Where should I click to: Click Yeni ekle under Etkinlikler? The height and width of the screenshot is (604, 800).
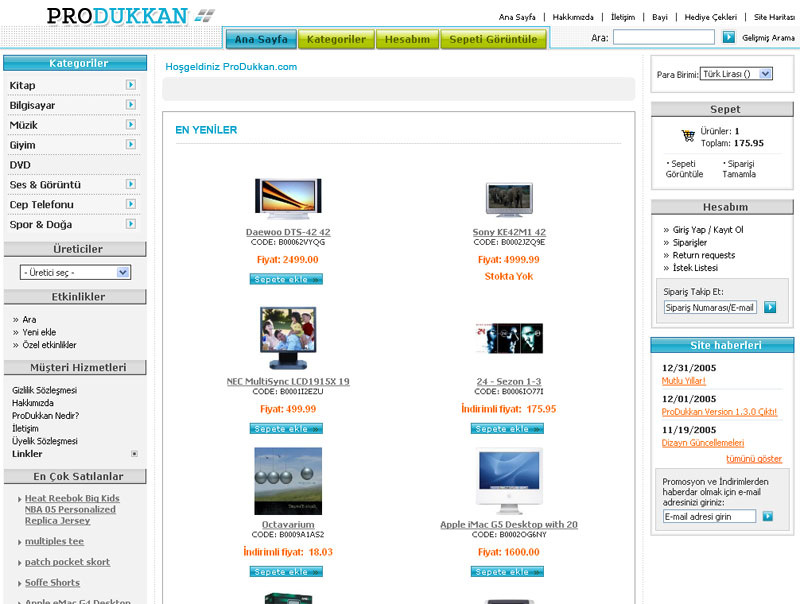39,332
